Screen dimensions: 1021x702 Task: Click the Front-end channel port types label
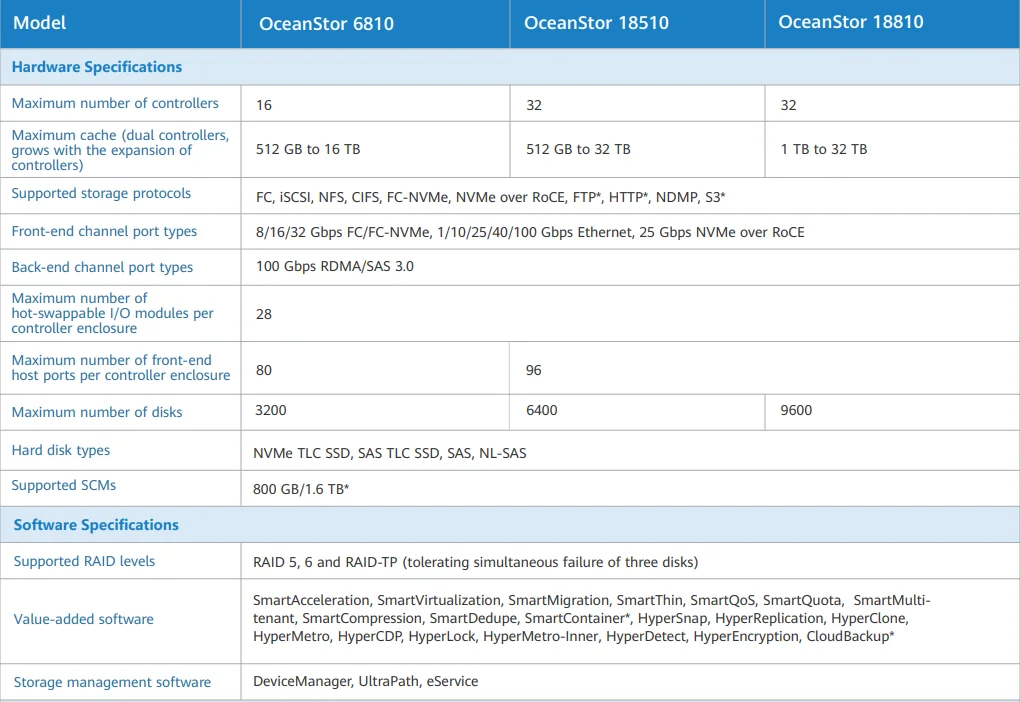point(104,231)
